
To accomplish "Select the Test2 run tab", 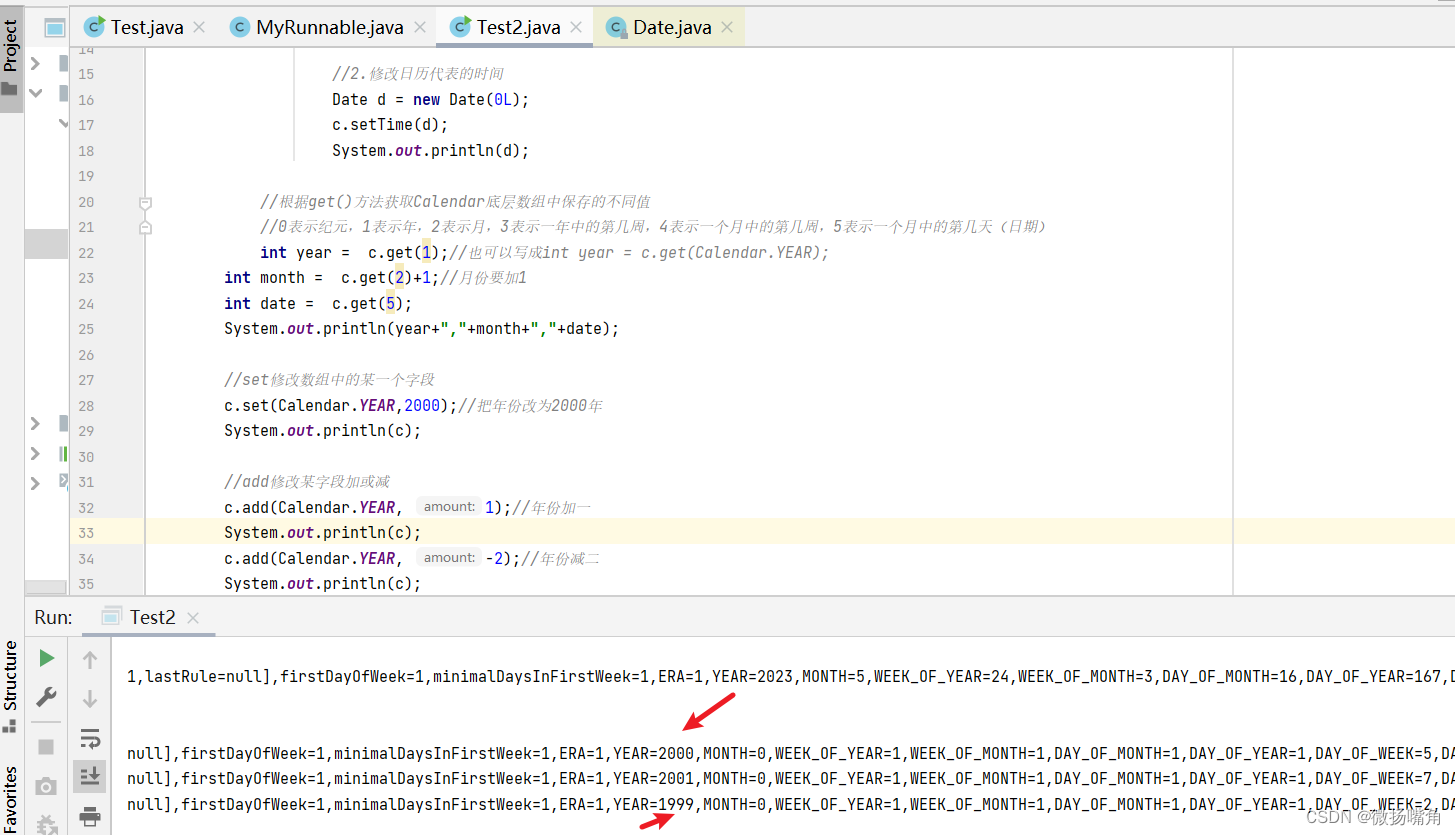I will click(152, 618).
